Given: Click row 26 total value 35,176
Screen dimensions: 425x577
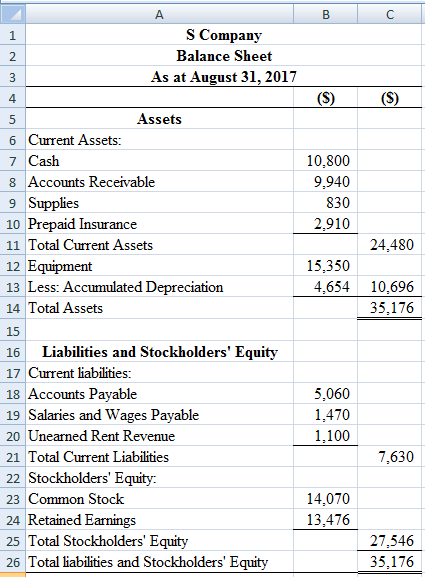Looking at the screenshot, I should coord(390,562).
